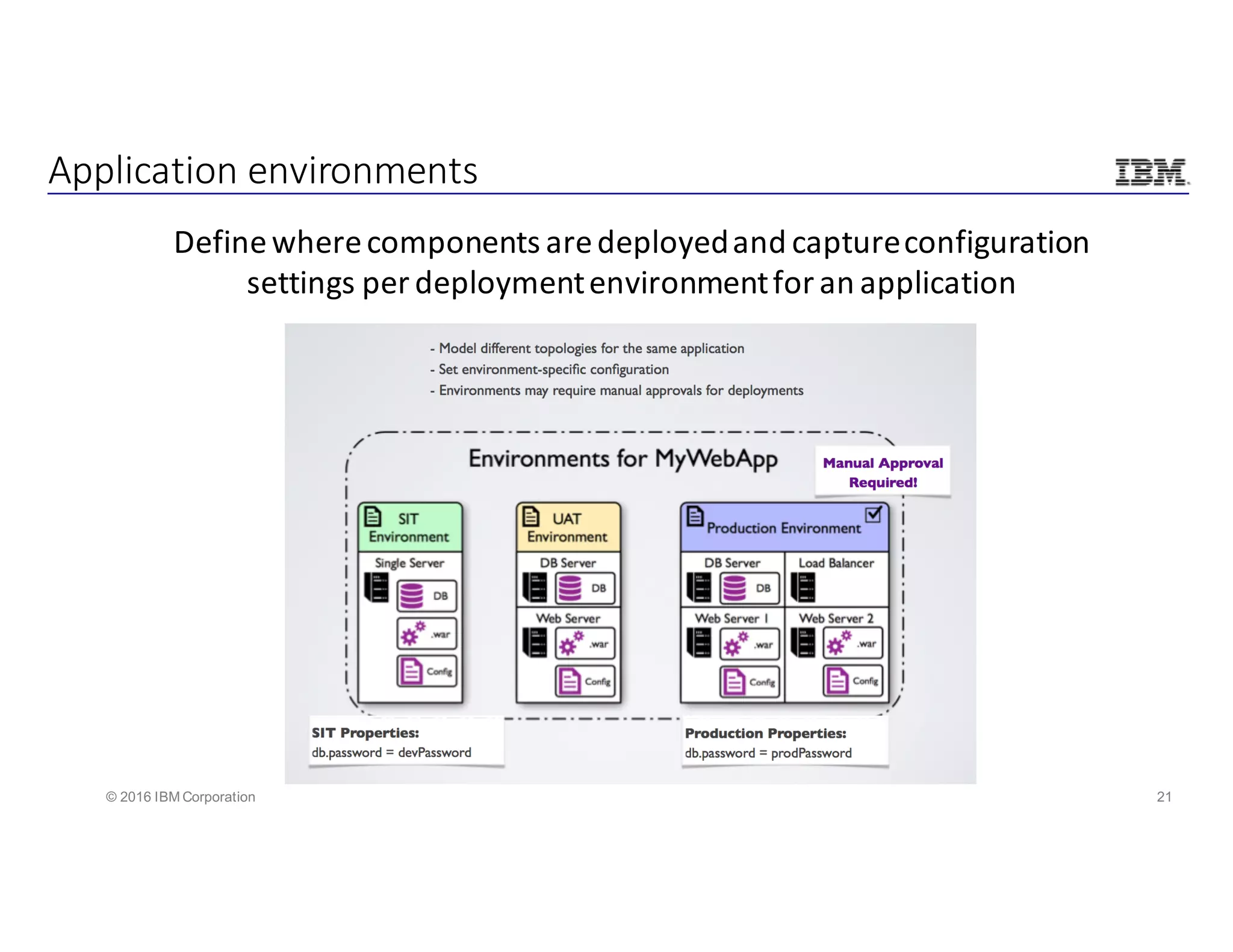Click the SIT Single Server rack icon
Viewport: 1233px width, 952px height.
click(377, 587)
